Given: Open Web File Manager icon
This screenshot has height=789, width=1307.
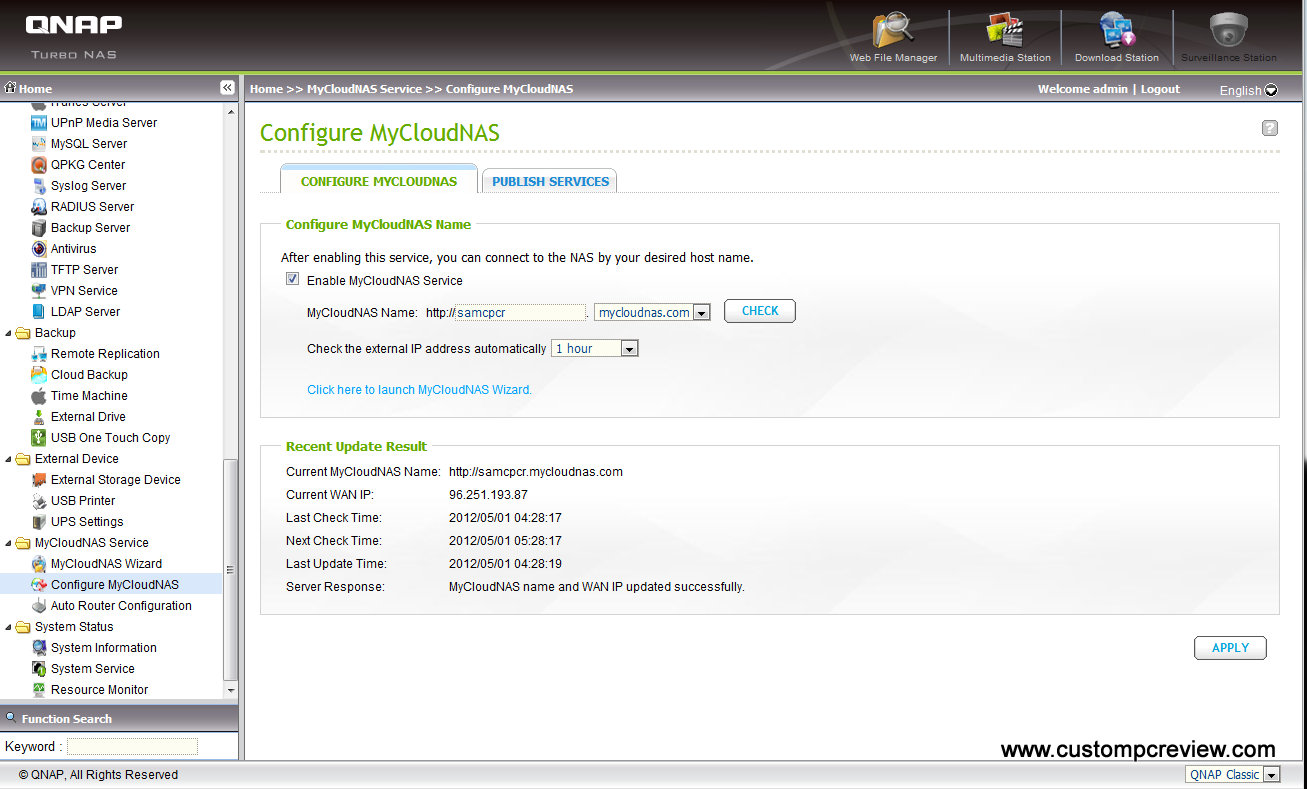Looking at the screenshot, I should (x=893, y=31).
